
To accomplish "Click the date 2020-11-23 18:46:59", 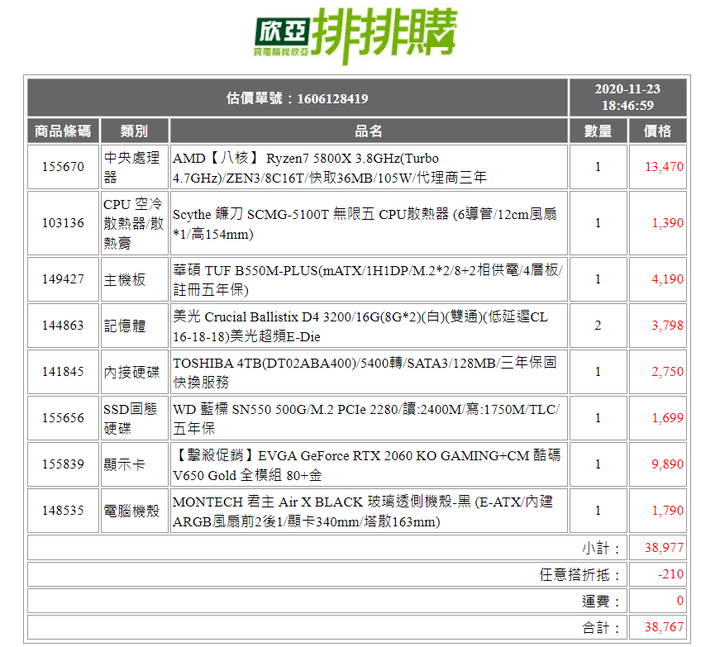I will point(627,97).
